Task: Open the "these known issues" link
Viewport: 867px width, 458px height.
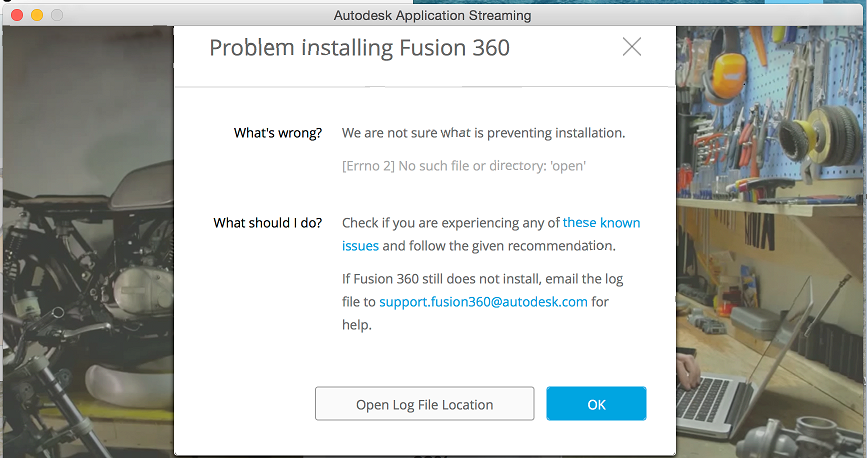Action: pos(601,222)
